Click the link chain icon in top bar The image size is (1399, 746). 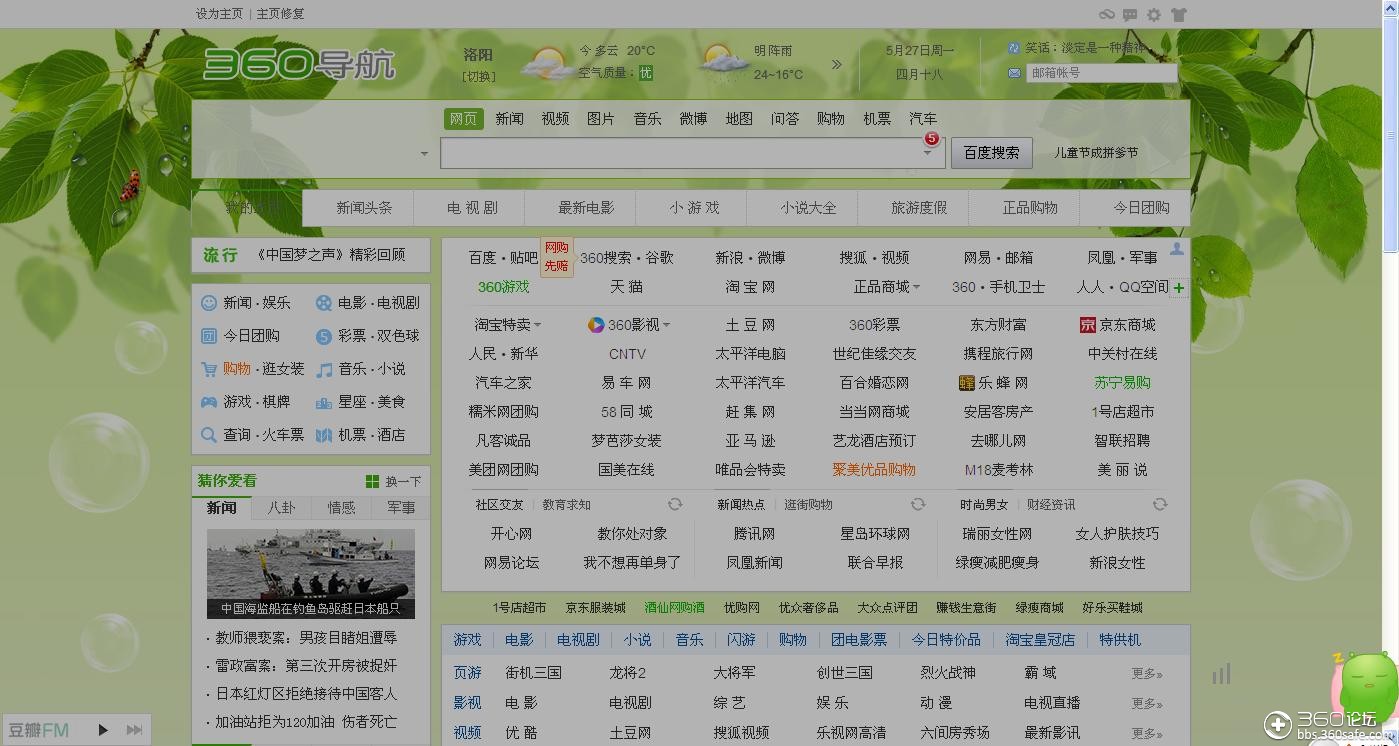pyautogui.click(x=1106, y=14)
